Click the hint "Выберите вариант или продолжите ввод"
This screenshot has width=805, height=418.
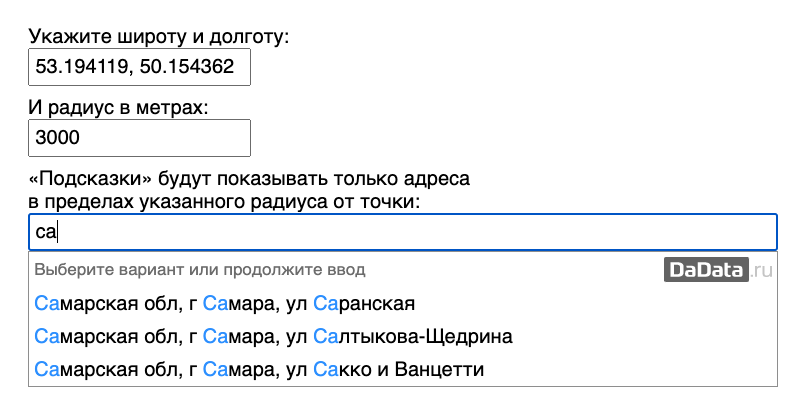pos(200,270)
